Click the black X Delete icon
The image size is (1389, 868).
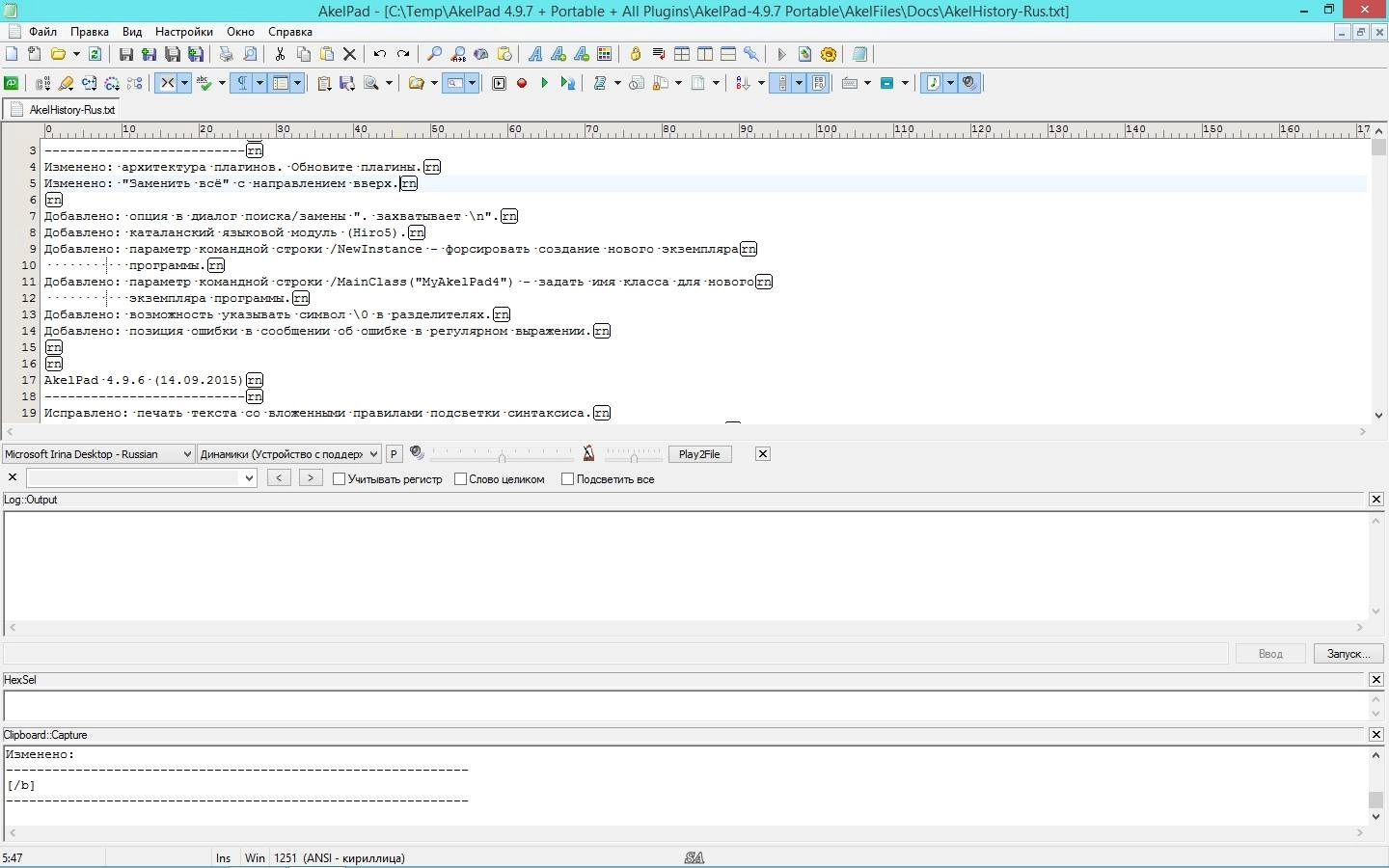[x=349, y=54]
